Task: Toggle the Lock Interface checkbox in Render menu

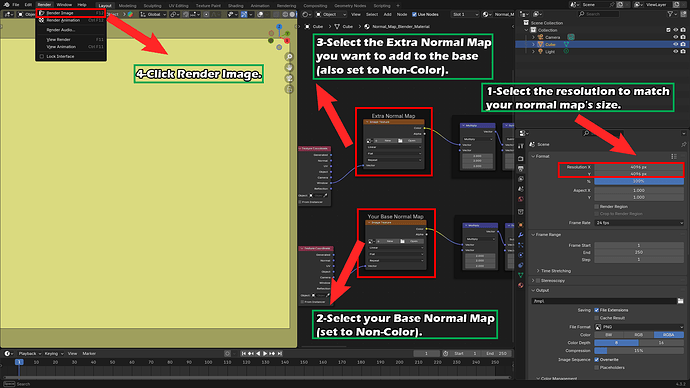Action: coord(42,56)
